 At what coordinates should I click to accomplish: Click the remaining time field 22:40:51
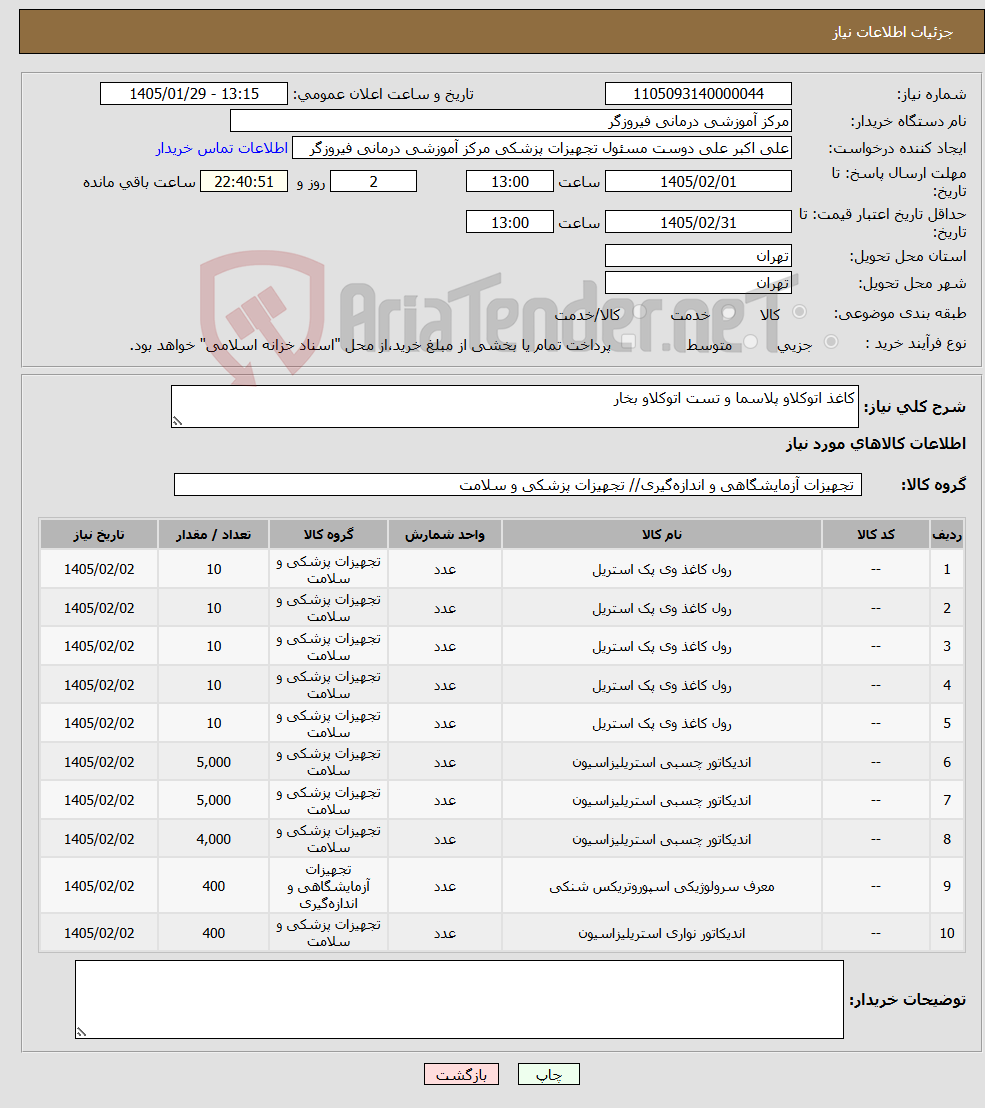(244, 182)
